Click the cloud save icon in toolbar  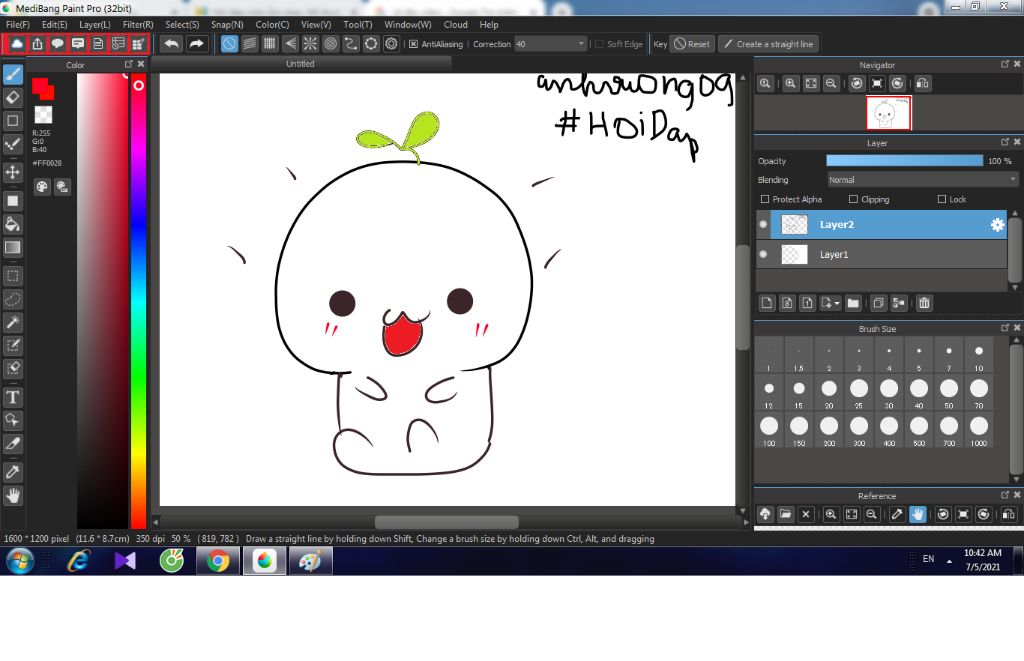[x=17, y=44]
